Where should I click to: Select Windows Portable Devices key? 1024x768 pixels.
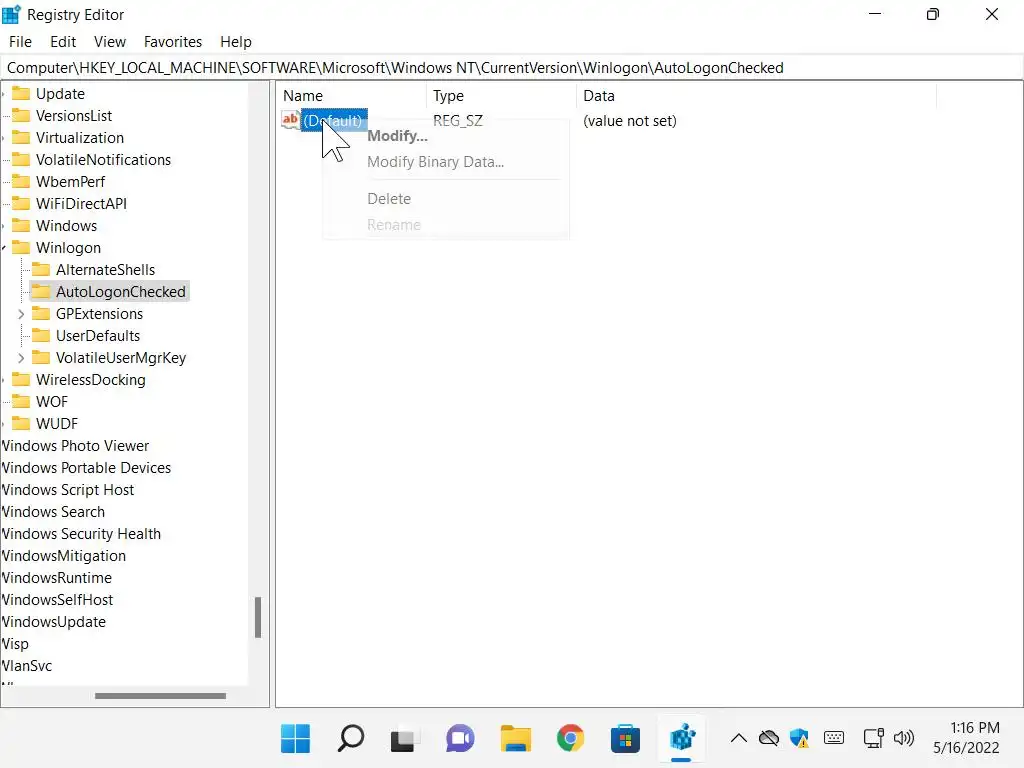tap(86, 468)
